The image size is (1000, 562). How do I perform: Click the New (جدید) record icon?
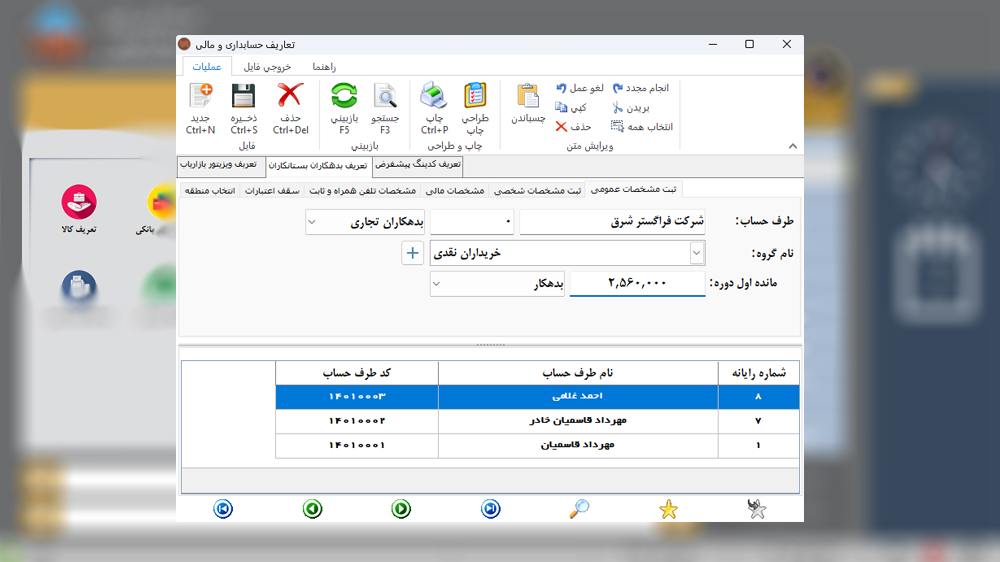pos(200,97)
